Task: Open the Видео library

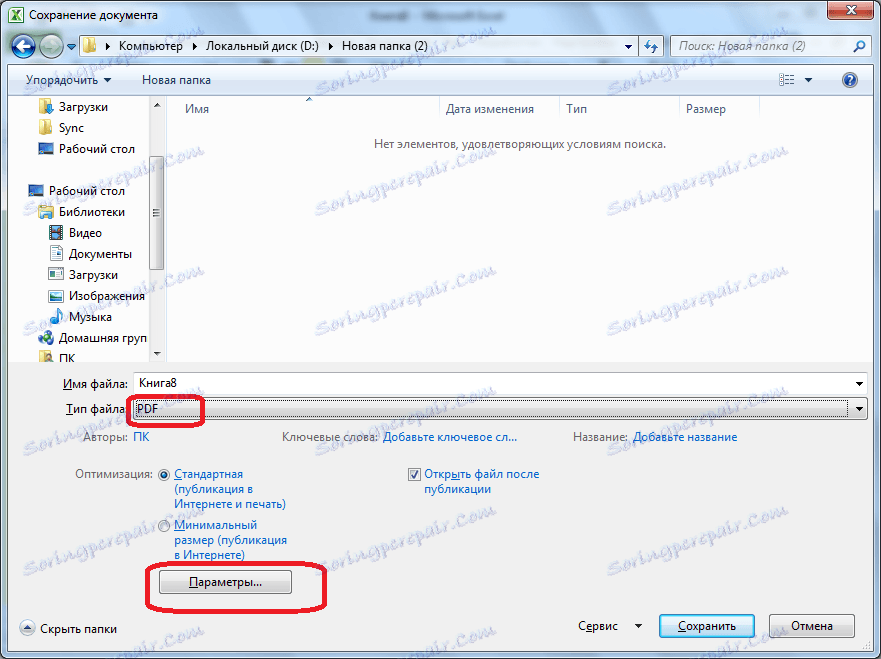Action: point(75,233)
